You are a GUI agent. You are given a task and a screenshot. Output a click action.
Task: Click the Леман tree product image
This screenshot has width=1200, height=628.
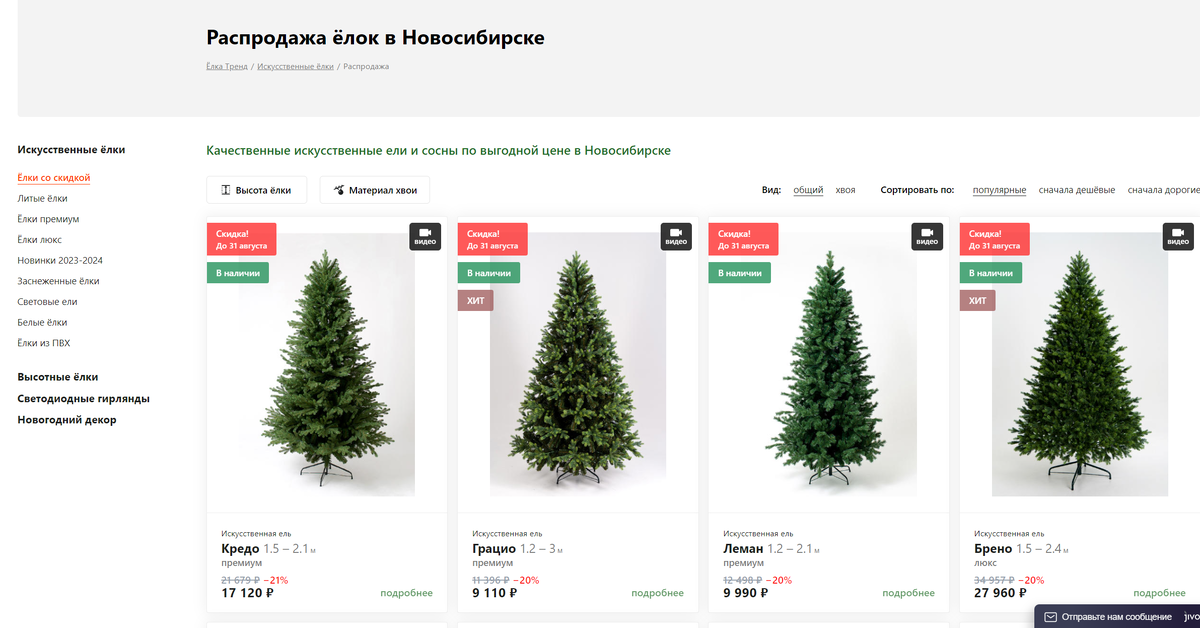point(828,365)
